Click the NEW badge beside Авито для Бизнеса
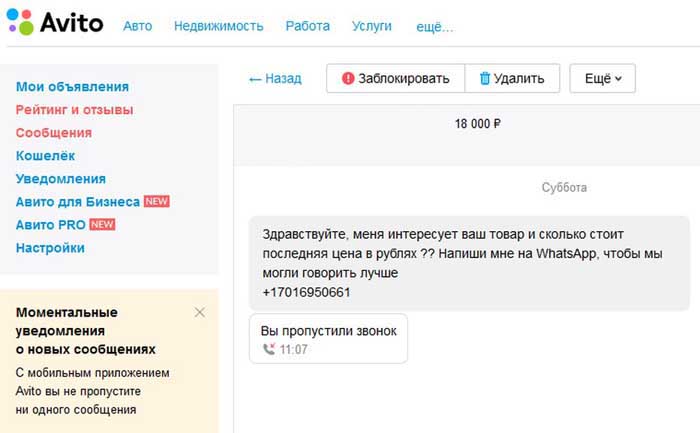This screenshot has width=700, height=433. pyautogui.click(x=156, y=201)
